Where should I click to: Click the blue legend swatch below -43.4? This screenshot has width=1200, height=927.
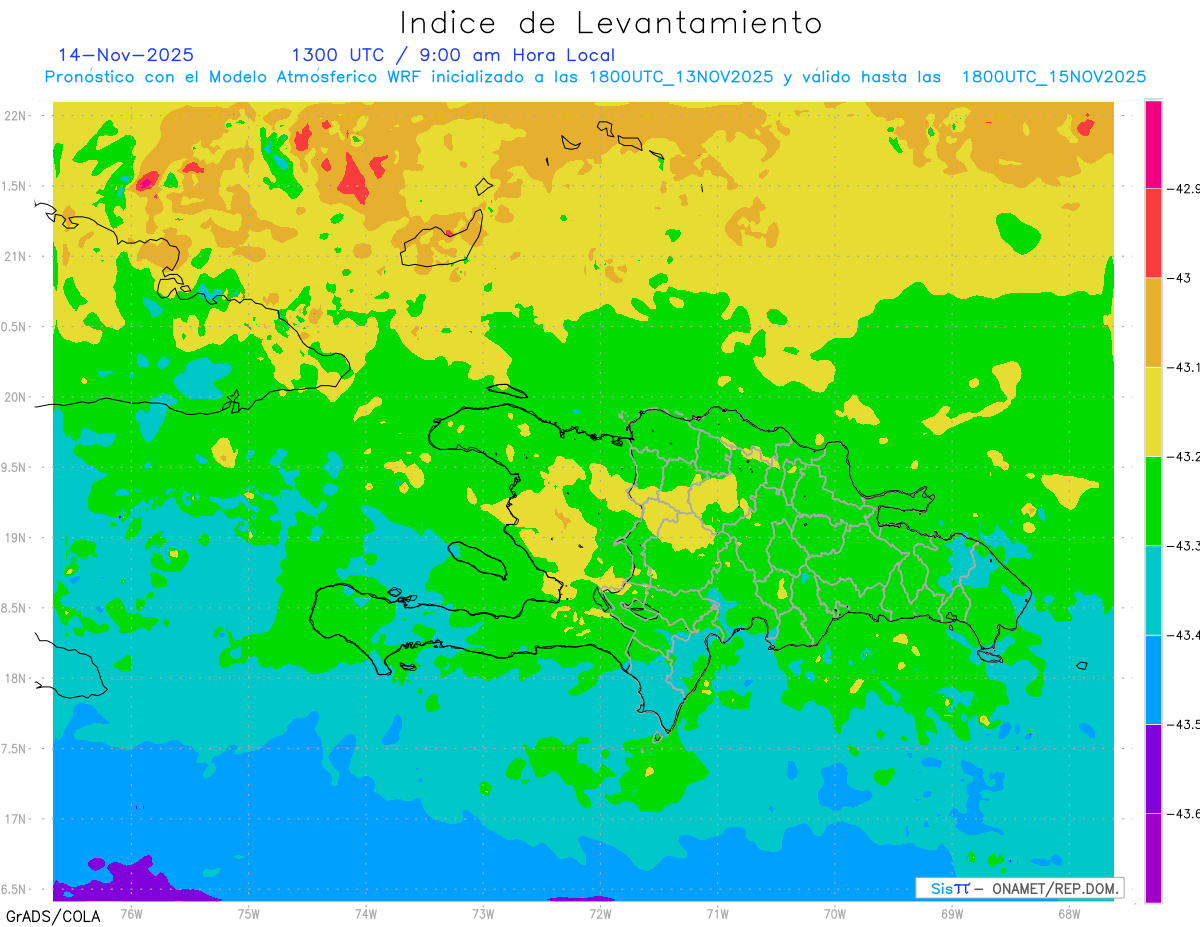pyautogui.click(x=1153, y=679)
